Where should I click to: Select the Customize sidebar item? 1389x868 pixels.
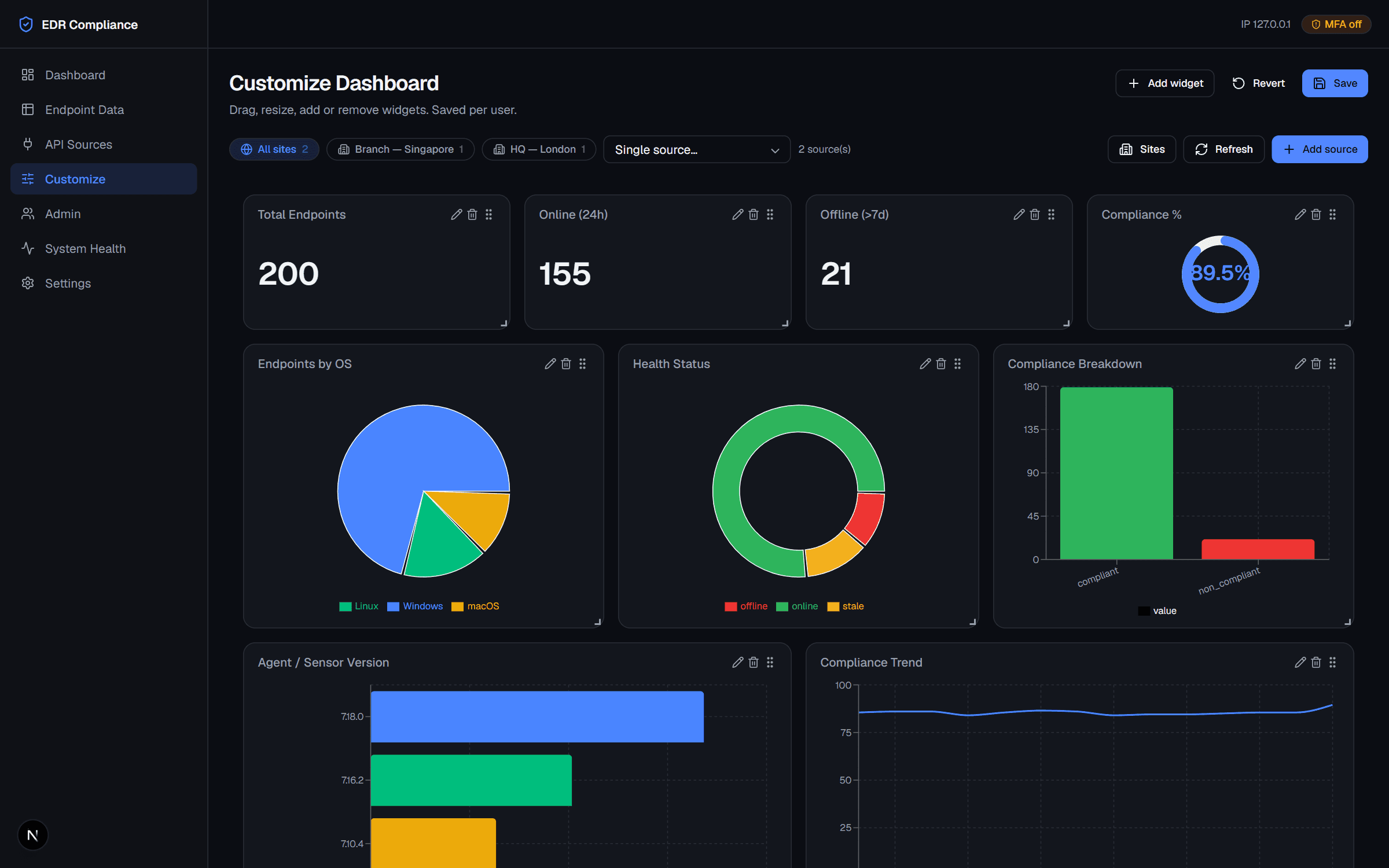[x=104, y=179]
